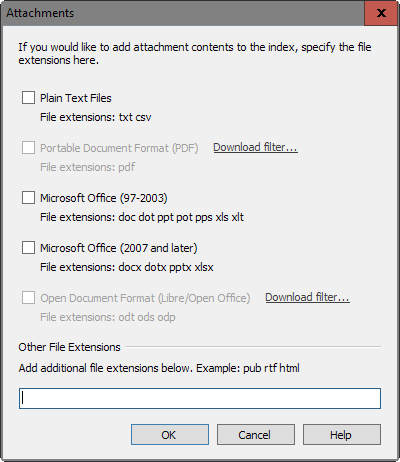The width and height of the screenshot is (400, 462).
Task: Click the Open Document Format (Libre/Open Office) label
Action: 145,298
